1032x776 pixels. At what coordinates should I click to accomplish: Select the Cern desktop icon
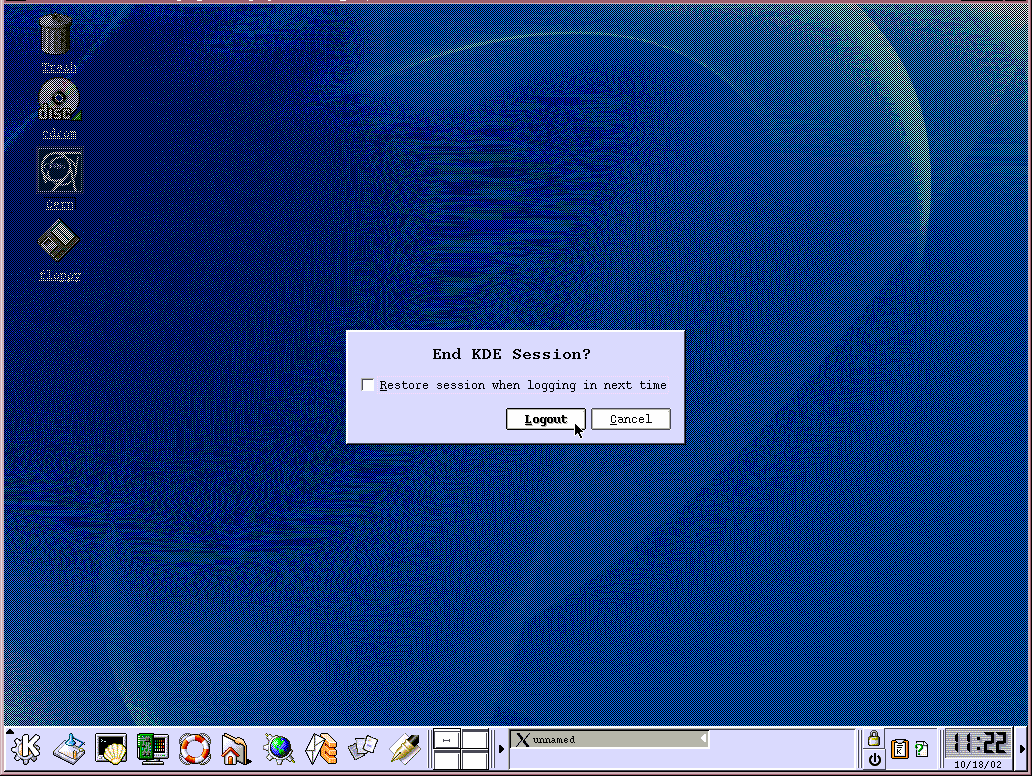[x=59, y=178]
